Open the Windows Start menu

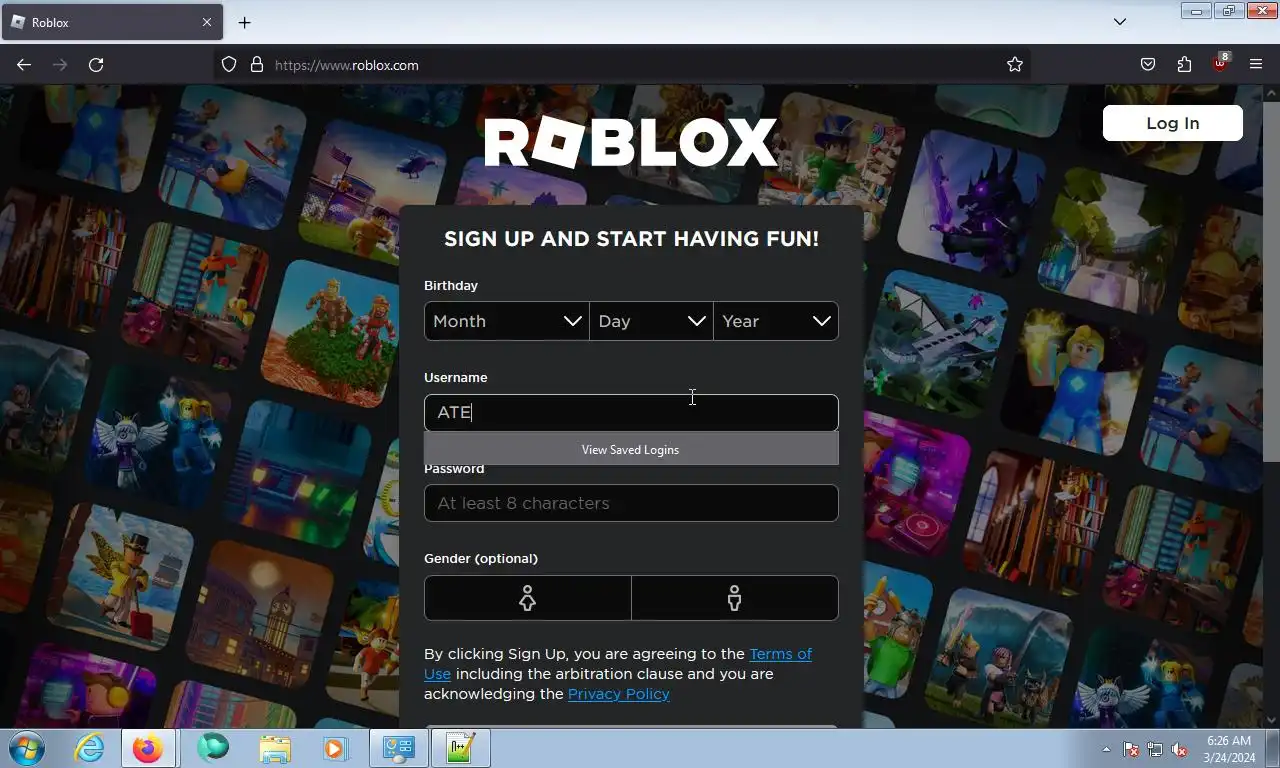coord(25,748)
